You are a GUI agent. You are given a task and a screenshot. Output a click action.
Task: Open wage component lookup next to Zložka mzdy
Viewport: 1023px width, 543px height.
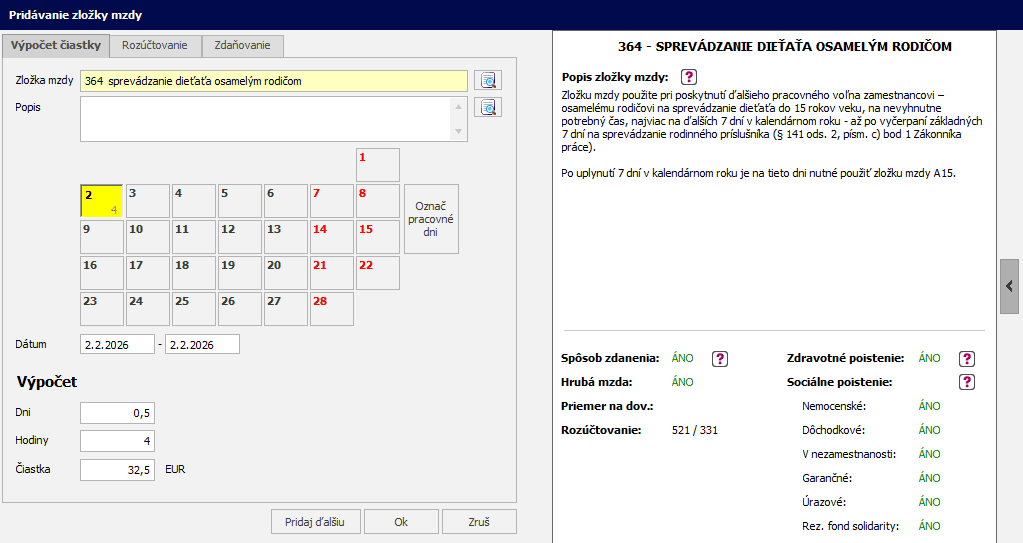pyautogui.click(x=487, y=81)
